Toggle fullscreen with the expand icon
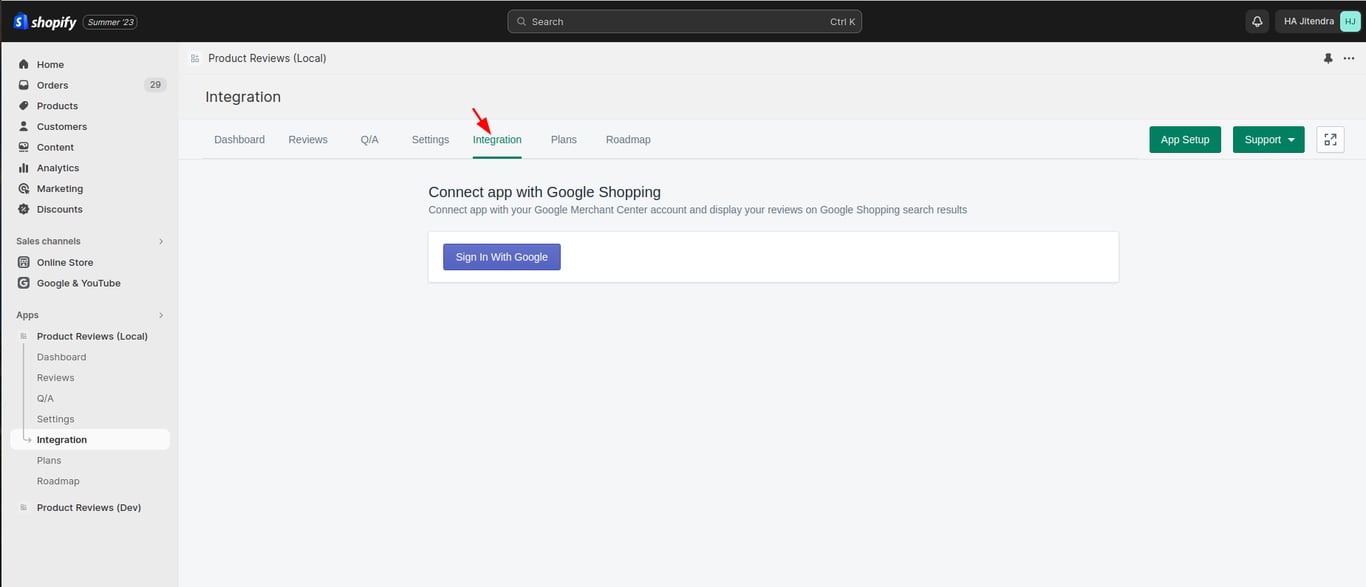Viewport: 1366px width, 587px height. 1330,140
